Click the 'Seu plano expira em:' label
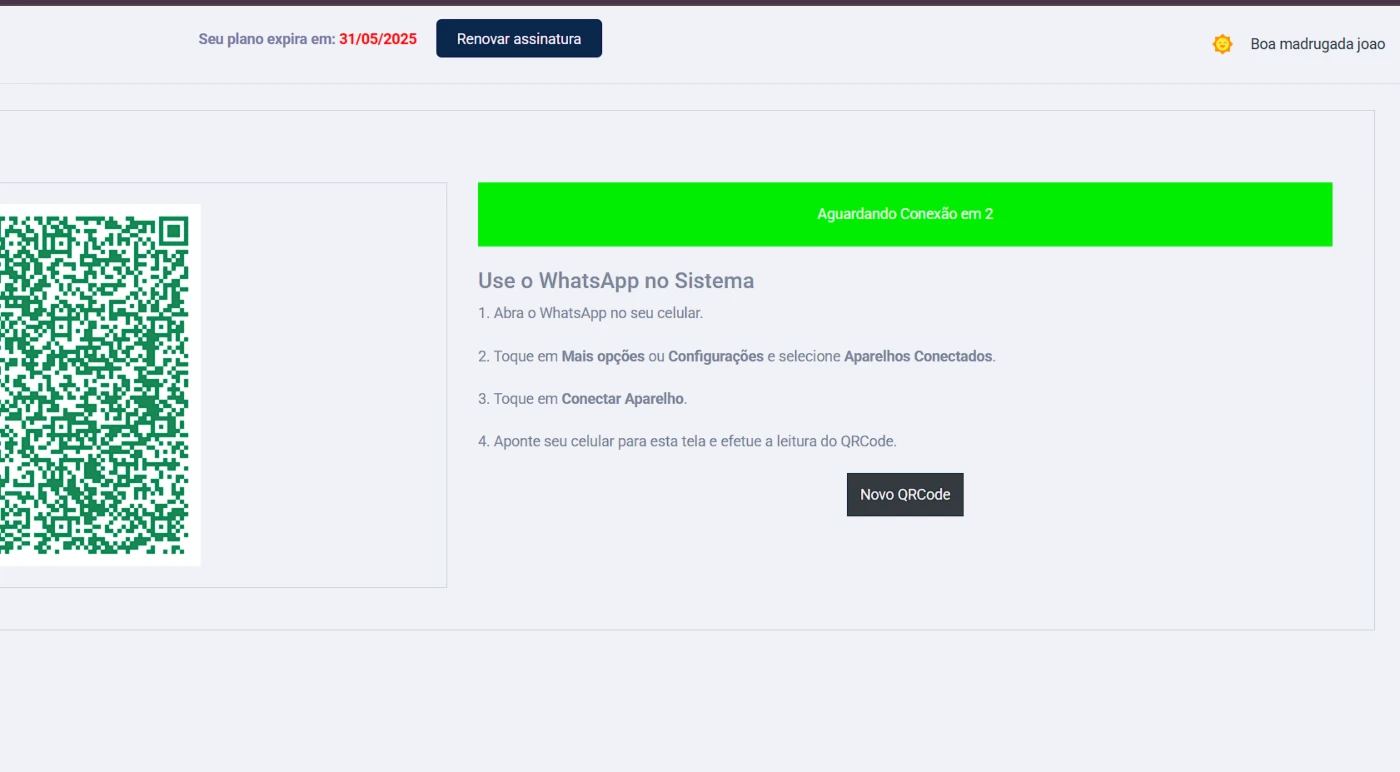This screenshot has height=772, width=1400. [267, 39]
